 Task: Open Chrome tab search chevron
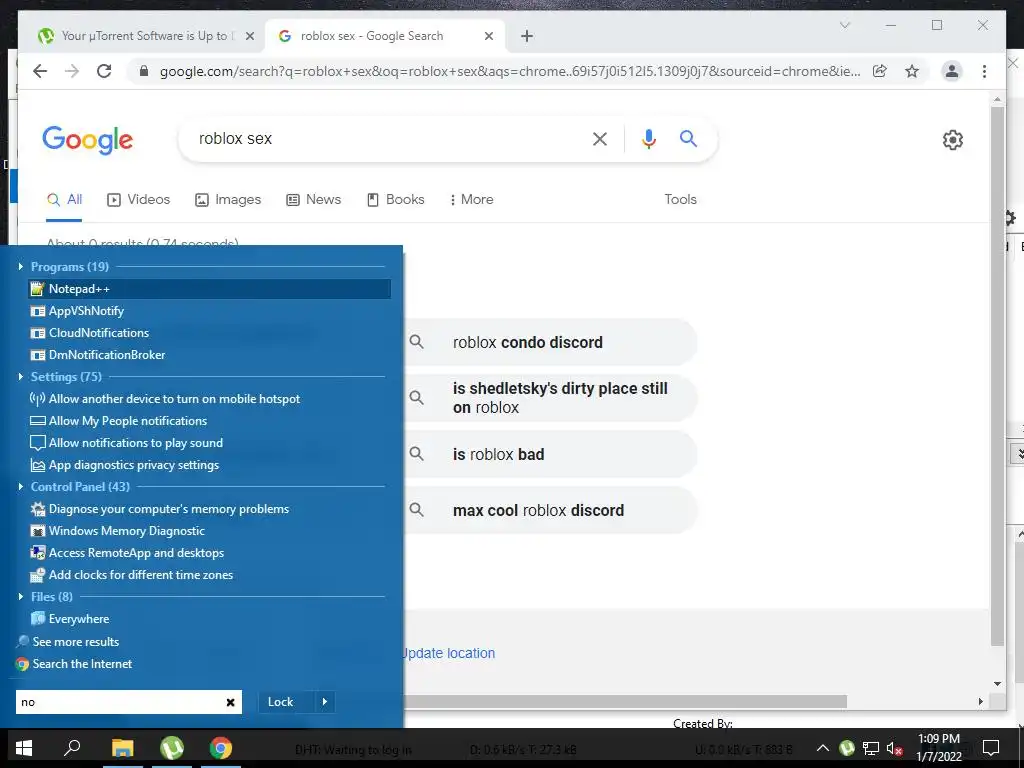[844, 25]
